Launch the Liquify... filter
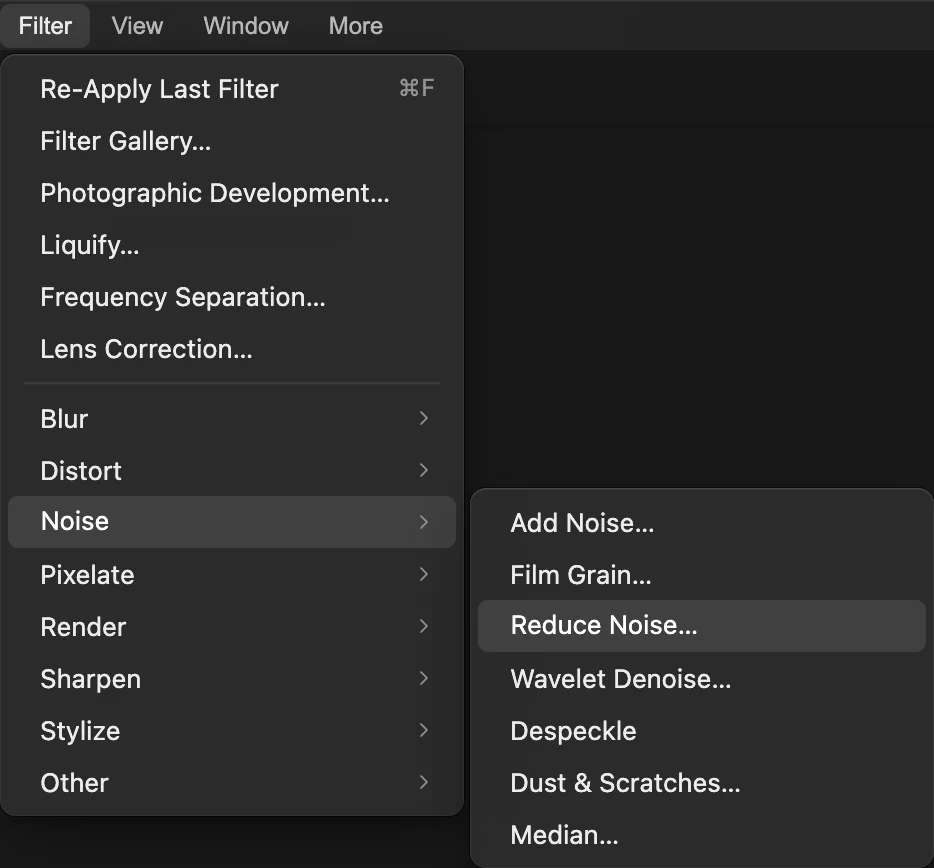The height and width of the screenshot is (868, 934). pos(232,245)
